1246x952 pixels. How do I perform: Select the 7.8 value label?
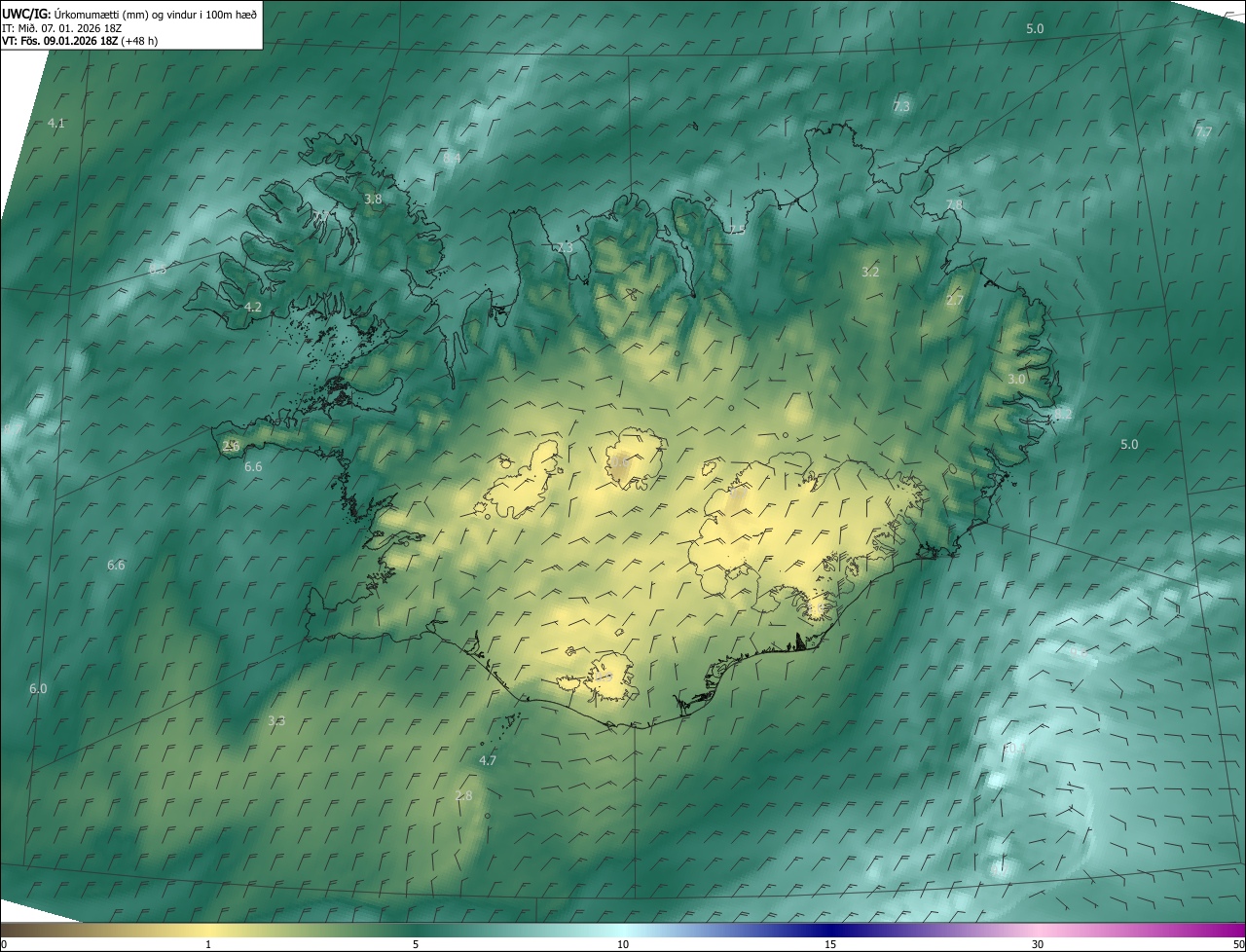point(954,204)
